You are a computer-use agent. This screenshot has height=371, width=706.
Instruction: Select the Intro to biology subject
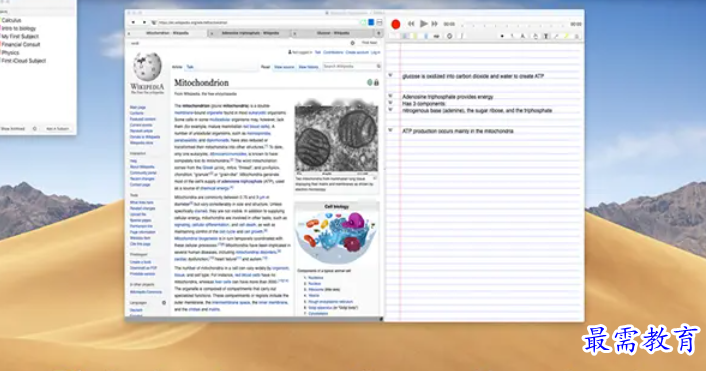tap(19, 28)
